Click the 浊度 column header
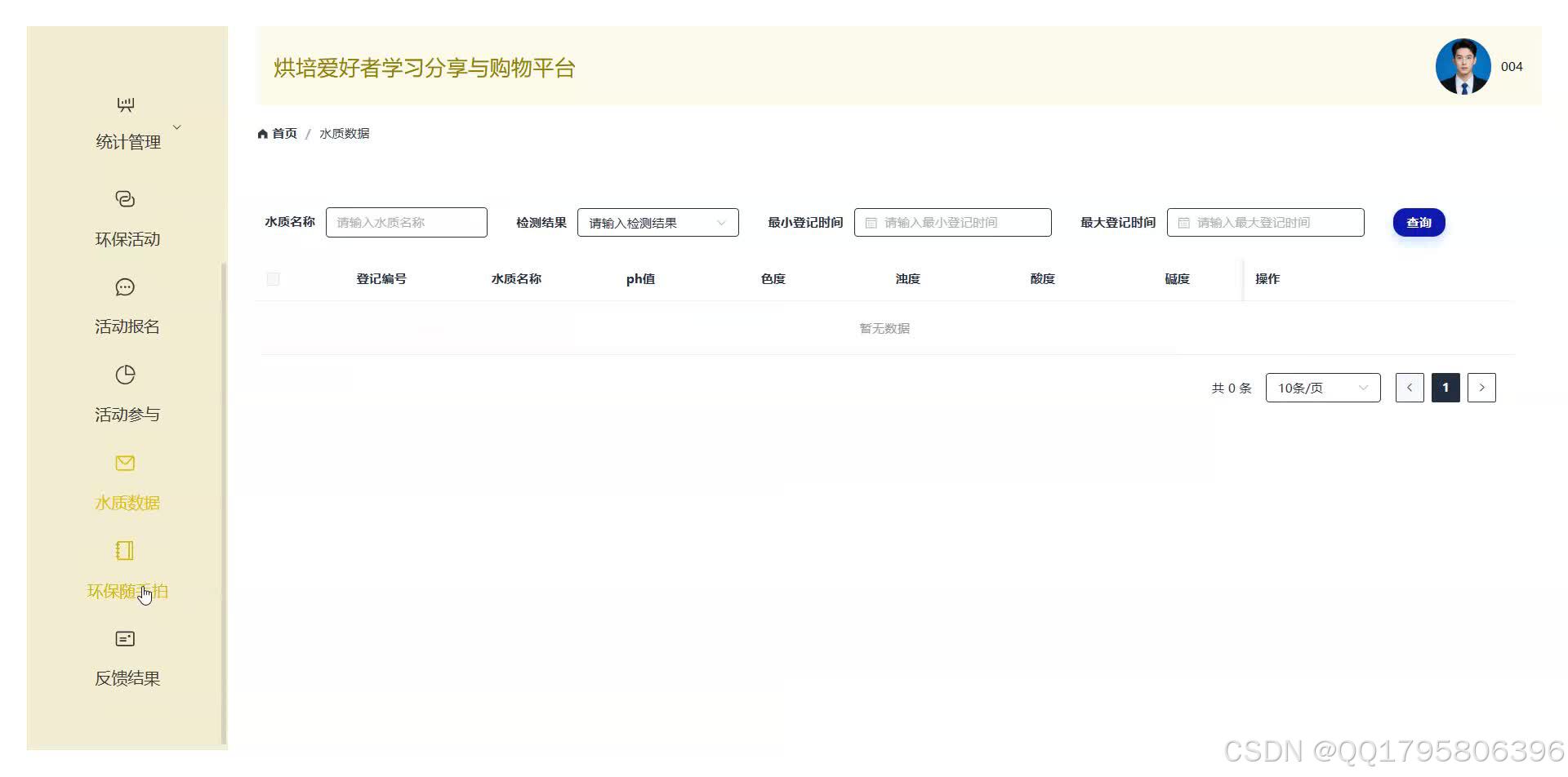This screenshot has width=1568, height=777. [x=907, y=279]
